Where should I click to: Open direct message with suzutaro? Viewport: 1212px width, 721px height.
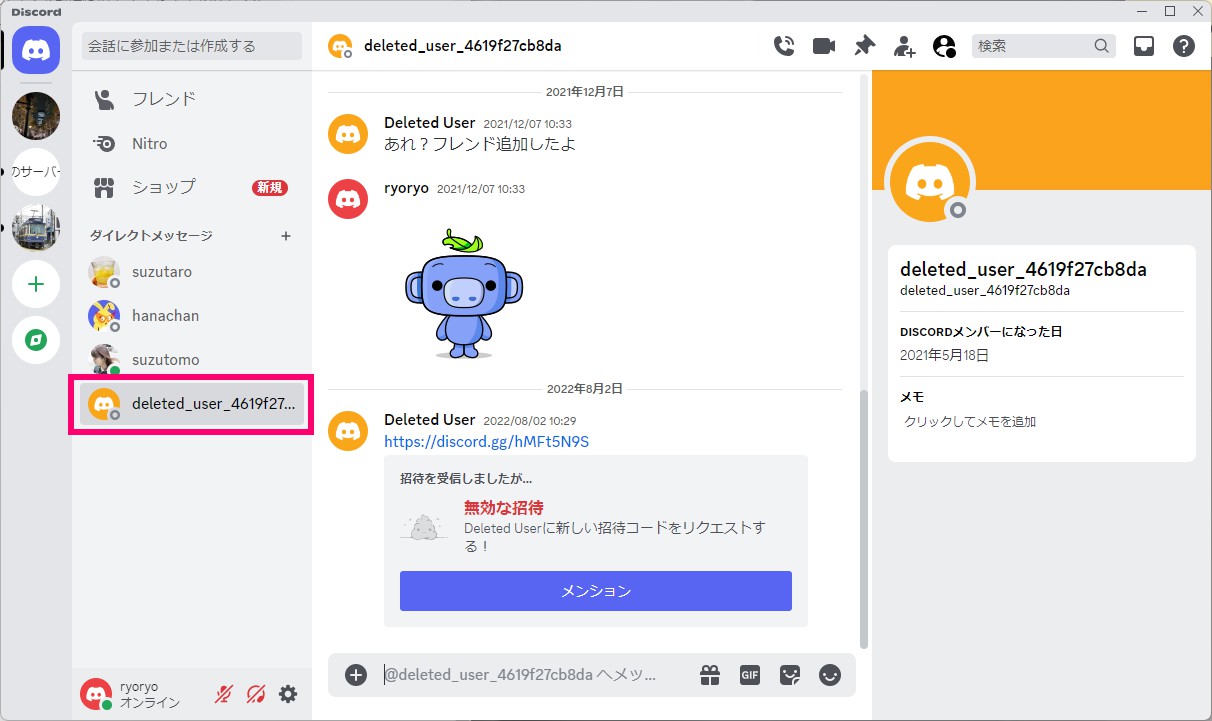(192, 272)
